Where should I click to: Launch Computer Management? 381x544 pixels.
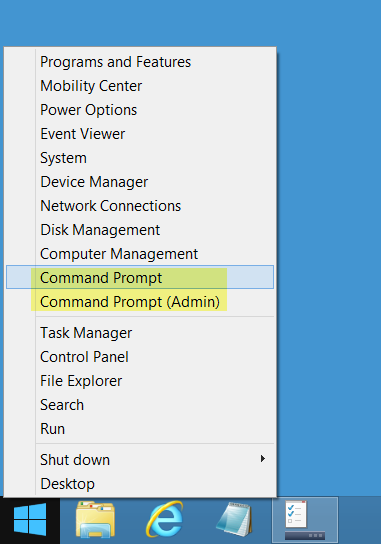(119, 254)
